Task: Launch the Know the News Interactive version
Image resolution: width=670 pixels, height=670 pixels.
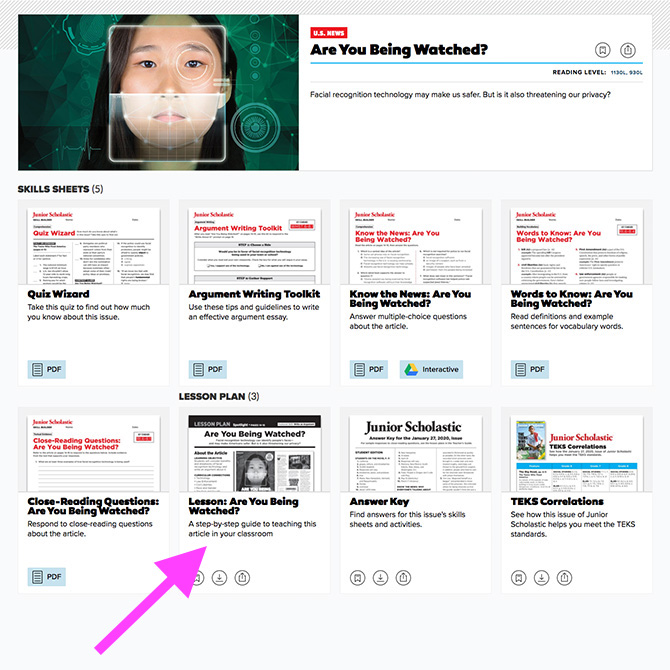Action: [x=431, y=369]
